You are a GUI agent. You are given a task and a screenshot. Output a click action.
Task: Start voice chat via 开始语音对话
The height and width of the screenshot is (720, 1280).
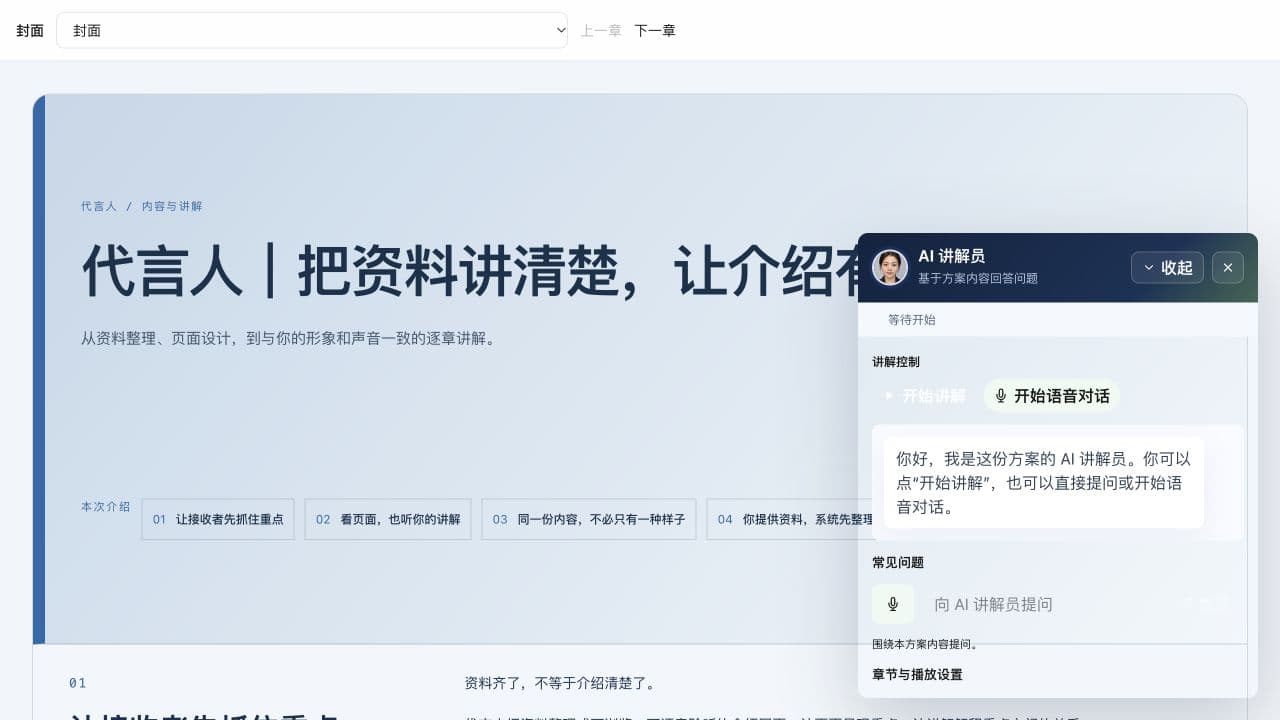point(1052,396)
